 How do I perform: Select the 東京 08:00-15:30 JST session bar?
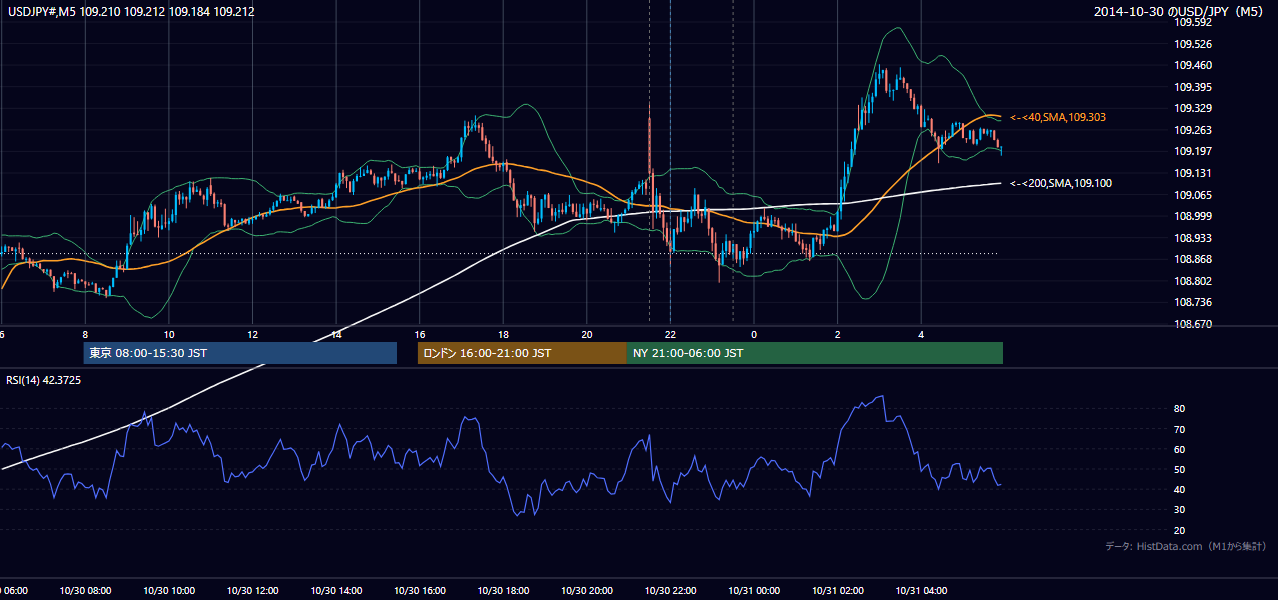click(x=240, y=353)
